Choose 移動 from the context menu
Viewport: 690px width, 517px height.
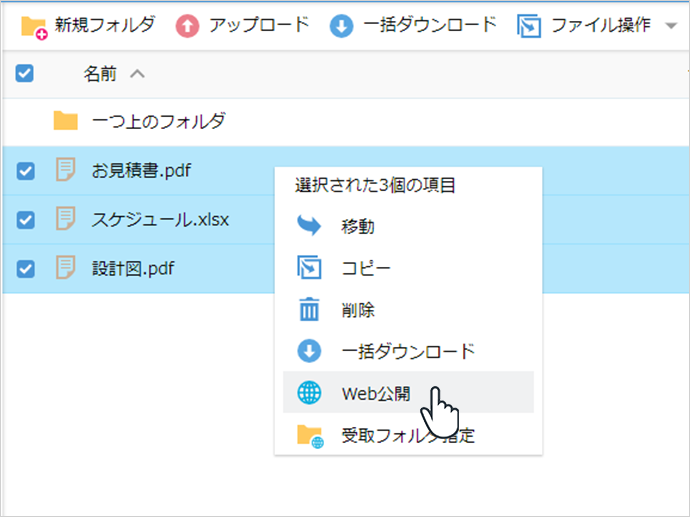(408, 226)
